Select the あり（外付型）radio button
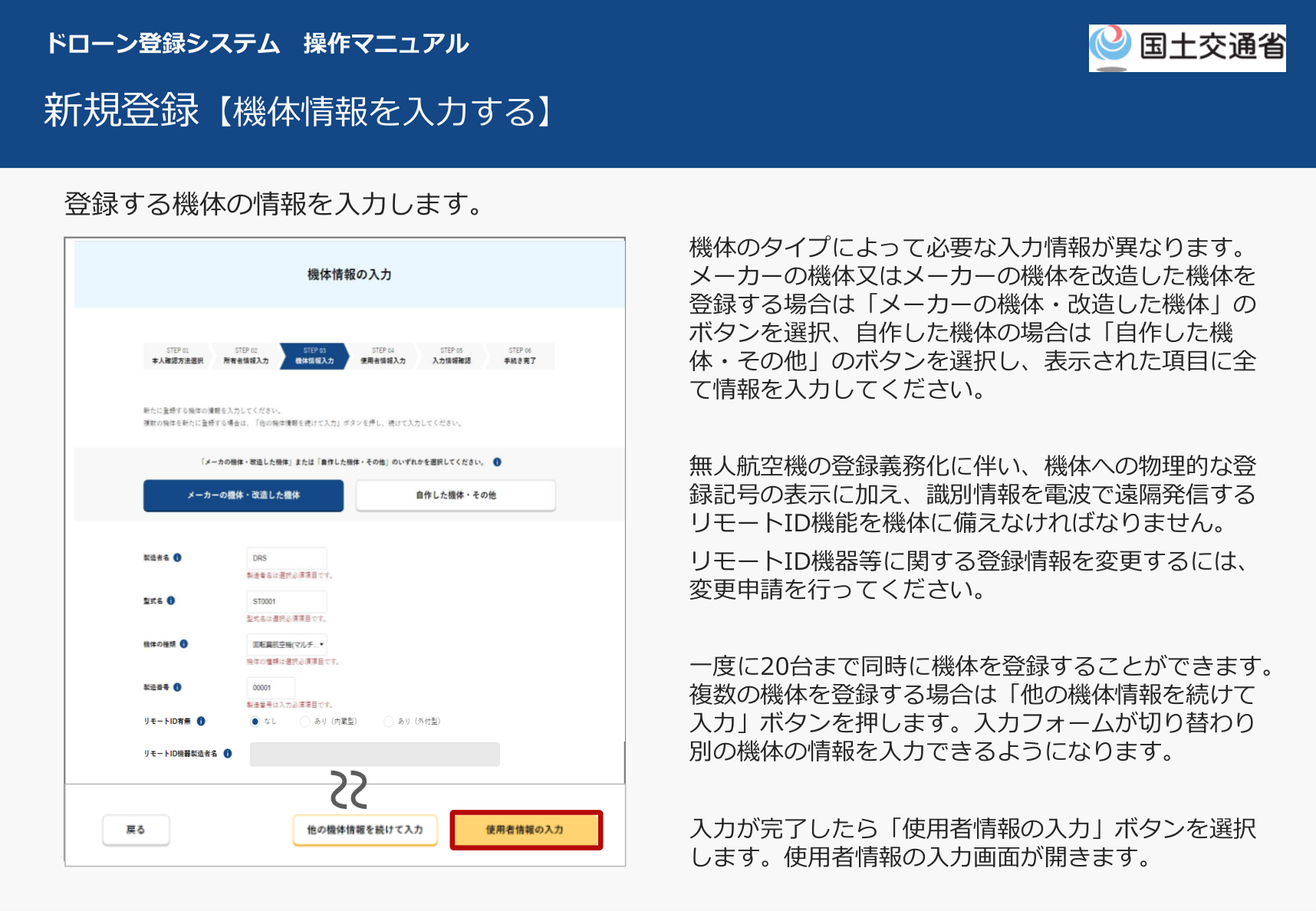 coord(388,721)
